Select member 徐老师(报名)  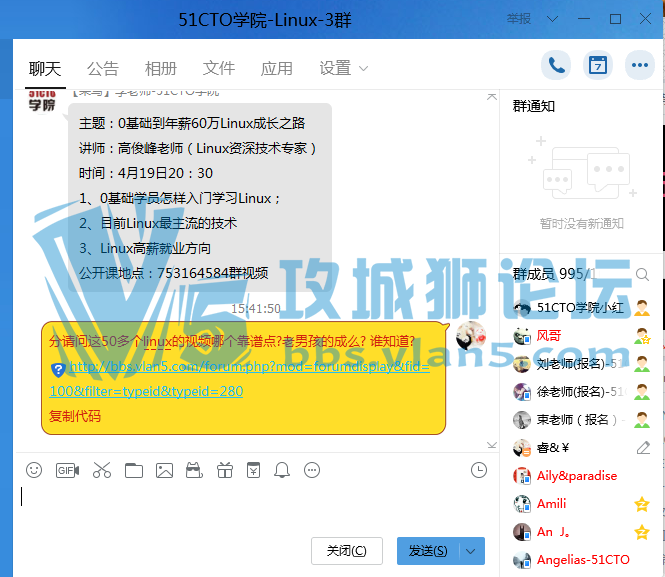point(582,392)
